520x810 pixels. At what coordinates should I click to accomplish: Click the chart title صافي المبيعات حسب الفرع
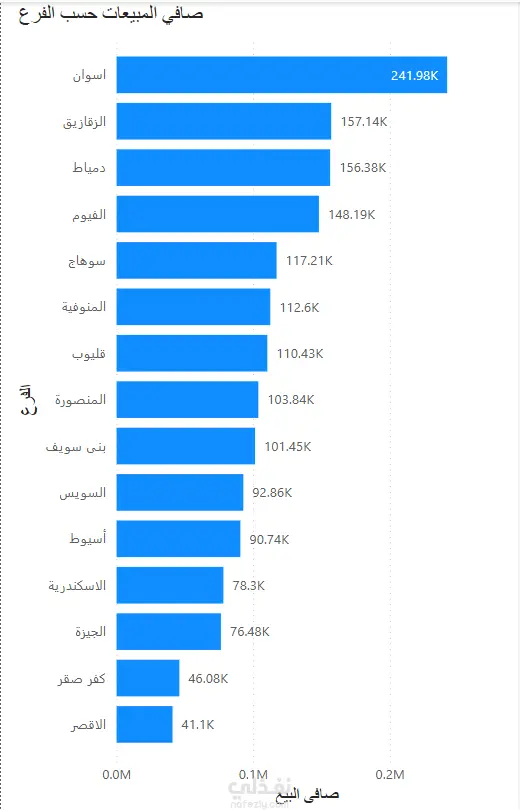[x=111, y=13]
